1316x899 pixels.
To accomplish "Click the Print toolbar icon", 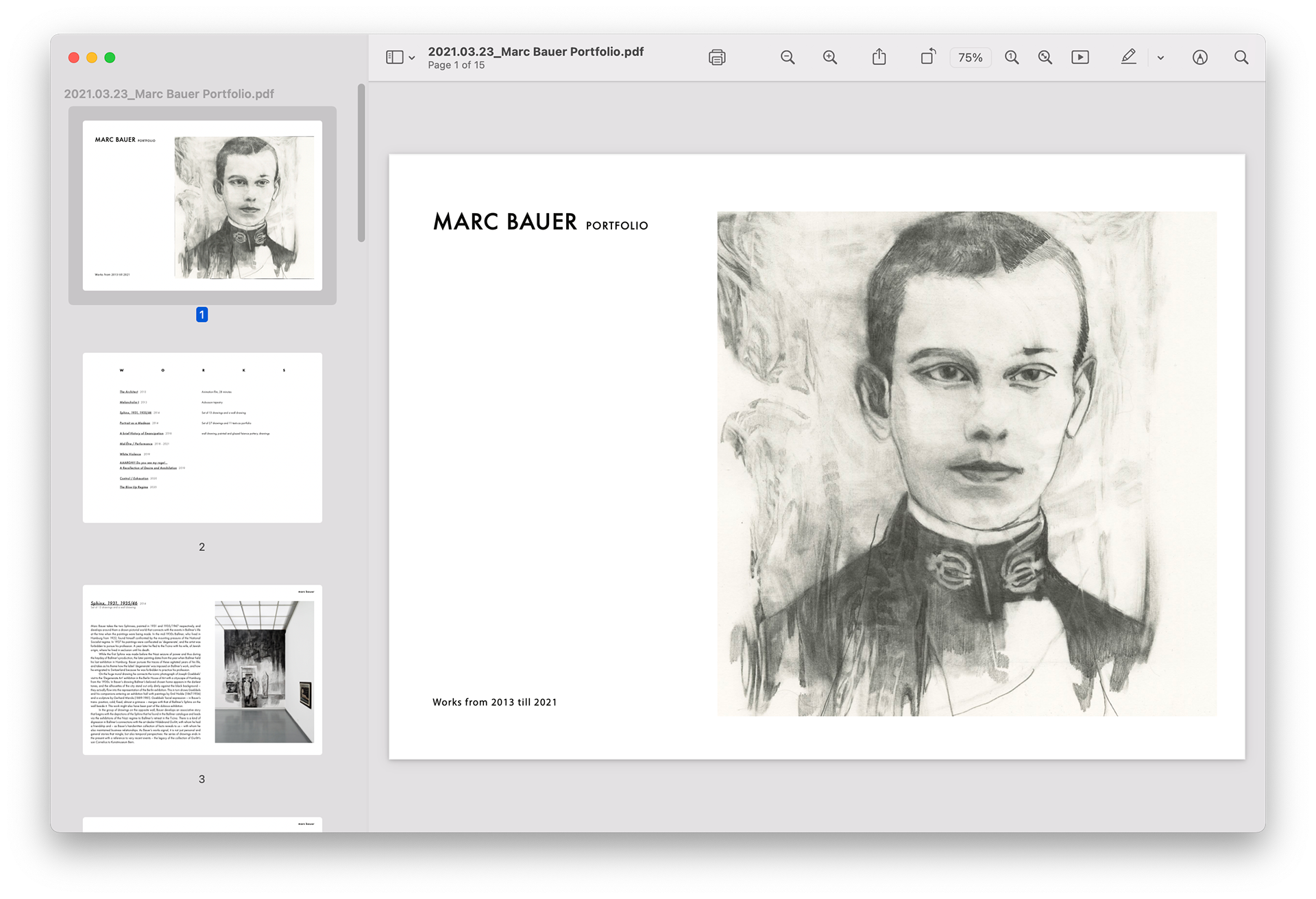I will coord(717,58).
